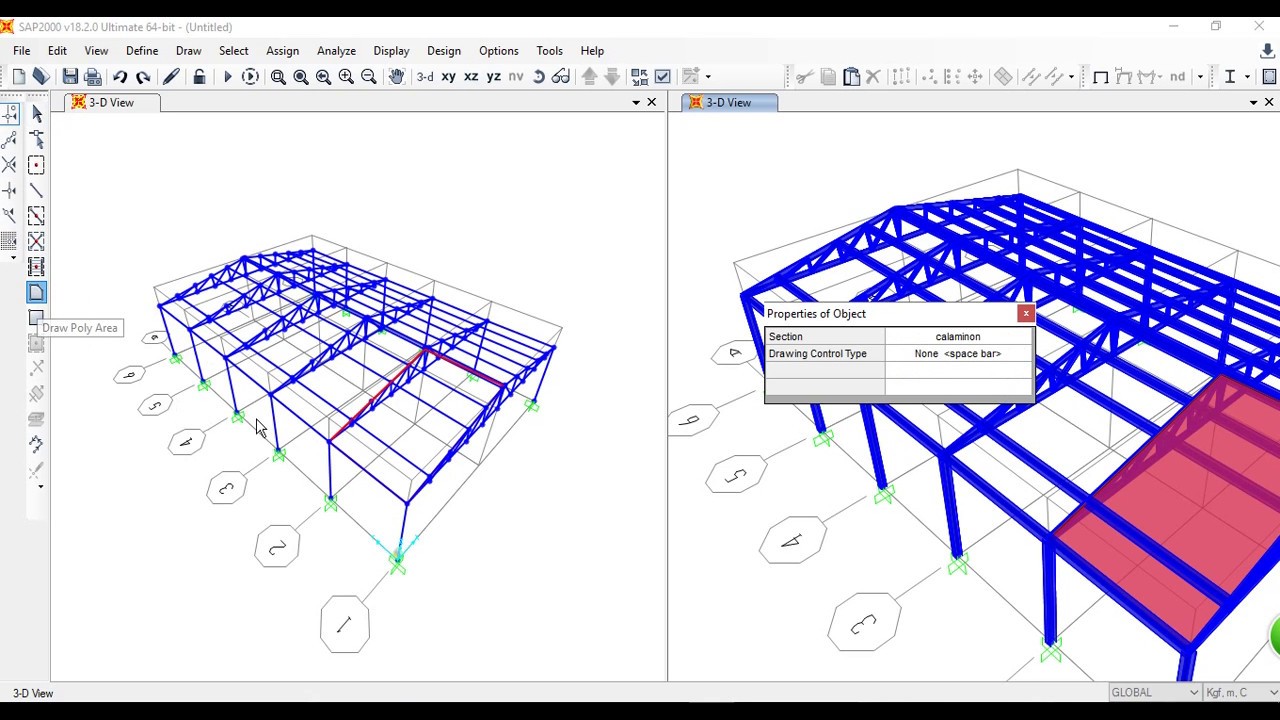Open the frame forces display dropdown arrow
This screenshot has height=720, width=1280.
(x=1159, y=77)
